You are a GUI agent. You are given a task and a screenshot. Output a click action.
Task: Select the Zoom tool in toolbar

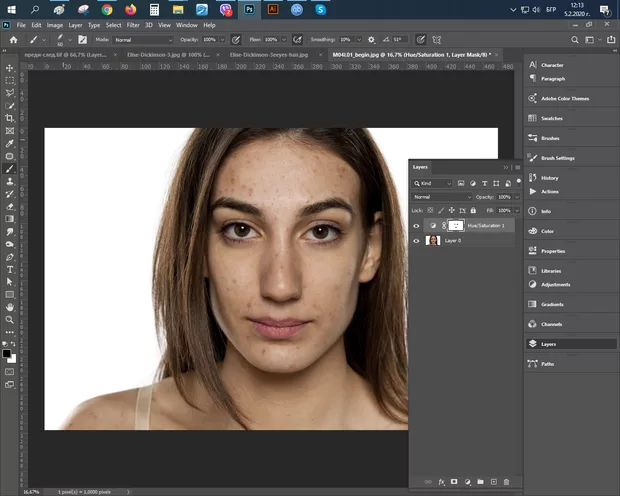click(x=9, y=320)
